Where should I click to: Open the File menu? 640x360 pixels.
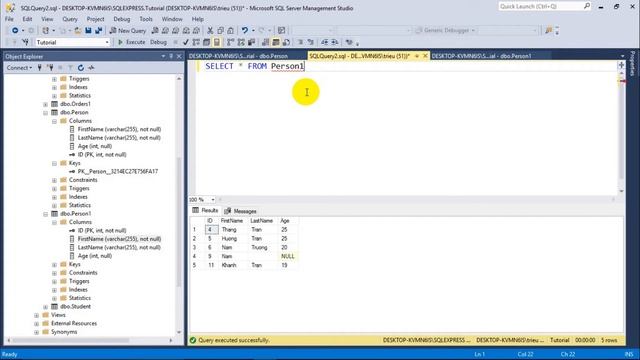[9, 19]
